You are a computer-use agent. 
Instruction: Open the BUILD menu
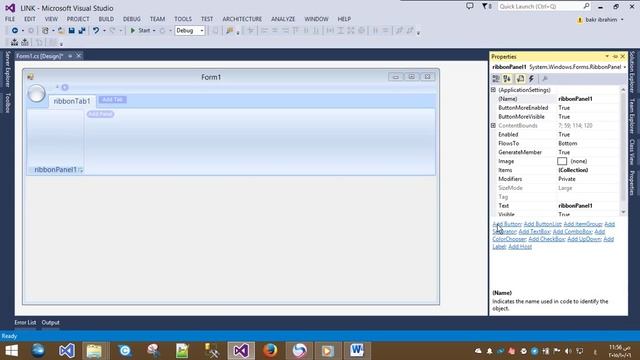coord(106,19)
